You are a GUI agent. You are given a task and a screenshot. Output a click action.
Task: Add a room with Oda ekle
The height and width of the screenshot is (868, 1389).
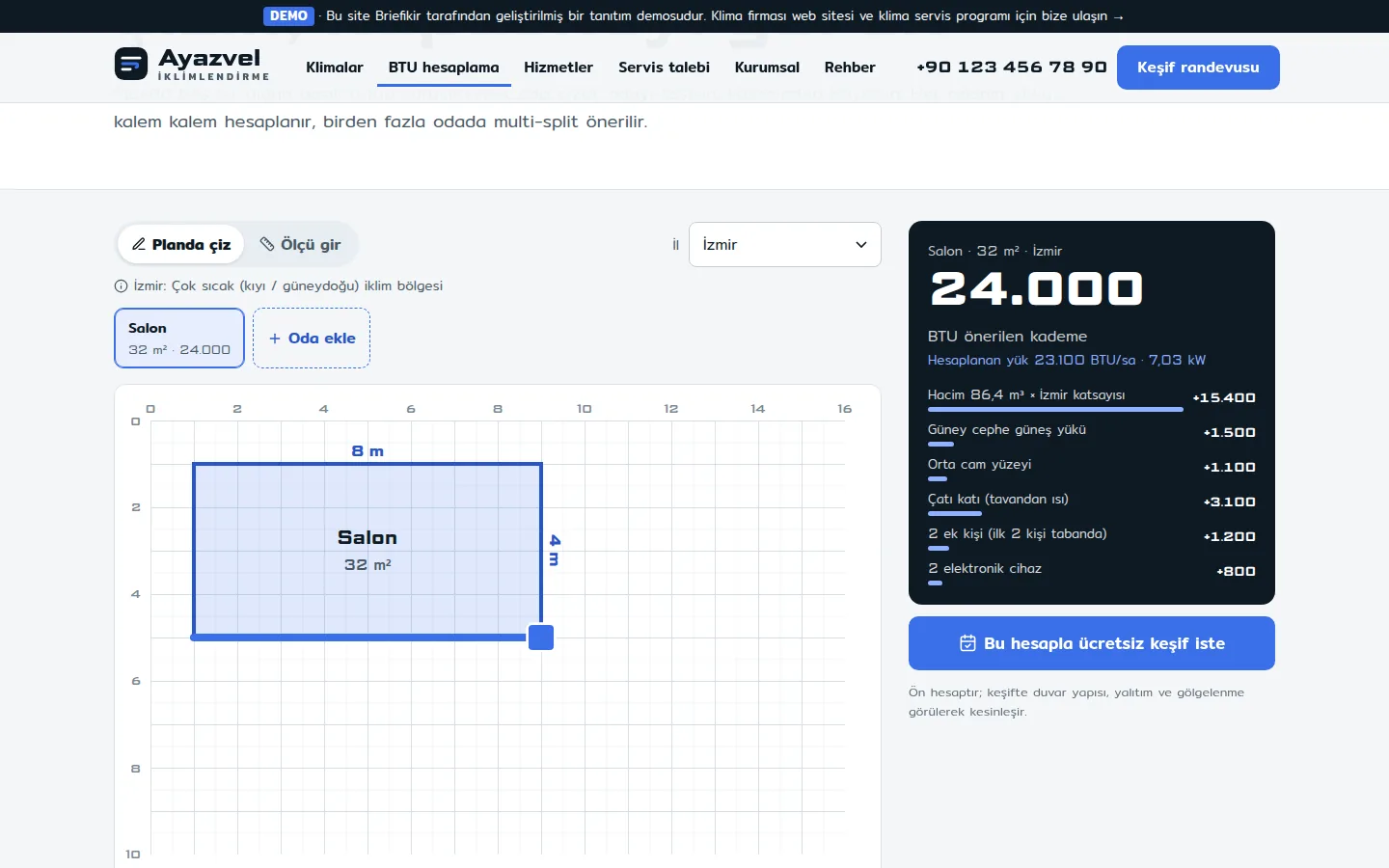[x=312, y=339]
